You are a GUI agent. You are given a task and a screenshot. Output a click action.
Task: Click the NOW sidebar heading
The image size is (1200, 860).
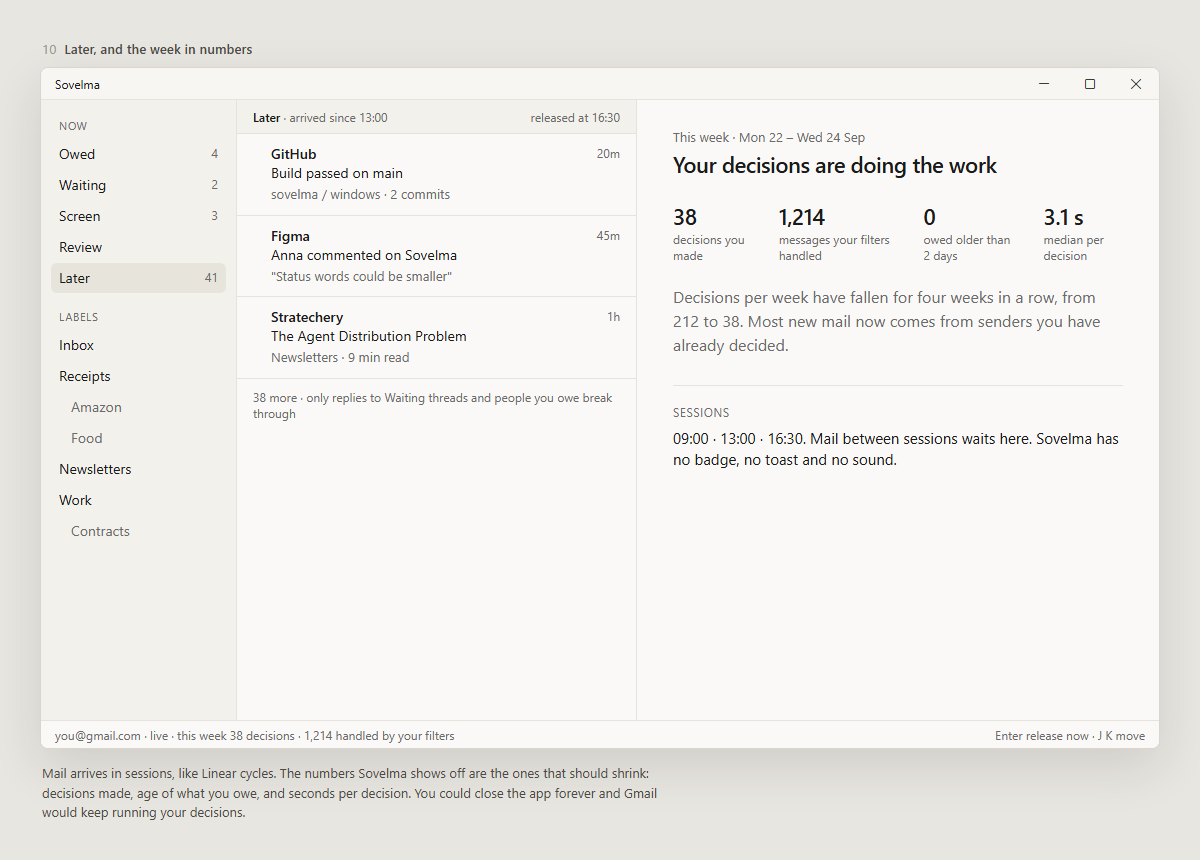click(x=73, y=126)
